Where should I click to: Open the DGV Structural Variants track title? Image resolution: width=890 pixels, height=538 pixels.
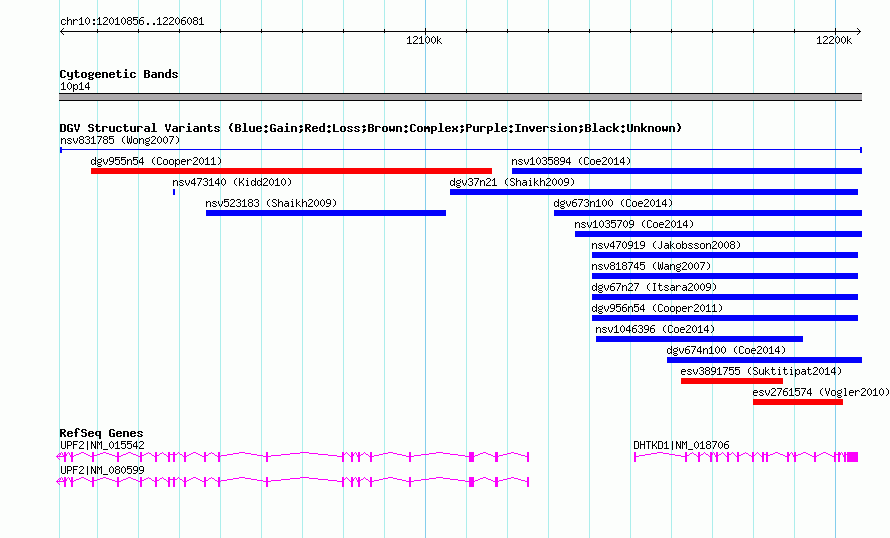point(370,128)
